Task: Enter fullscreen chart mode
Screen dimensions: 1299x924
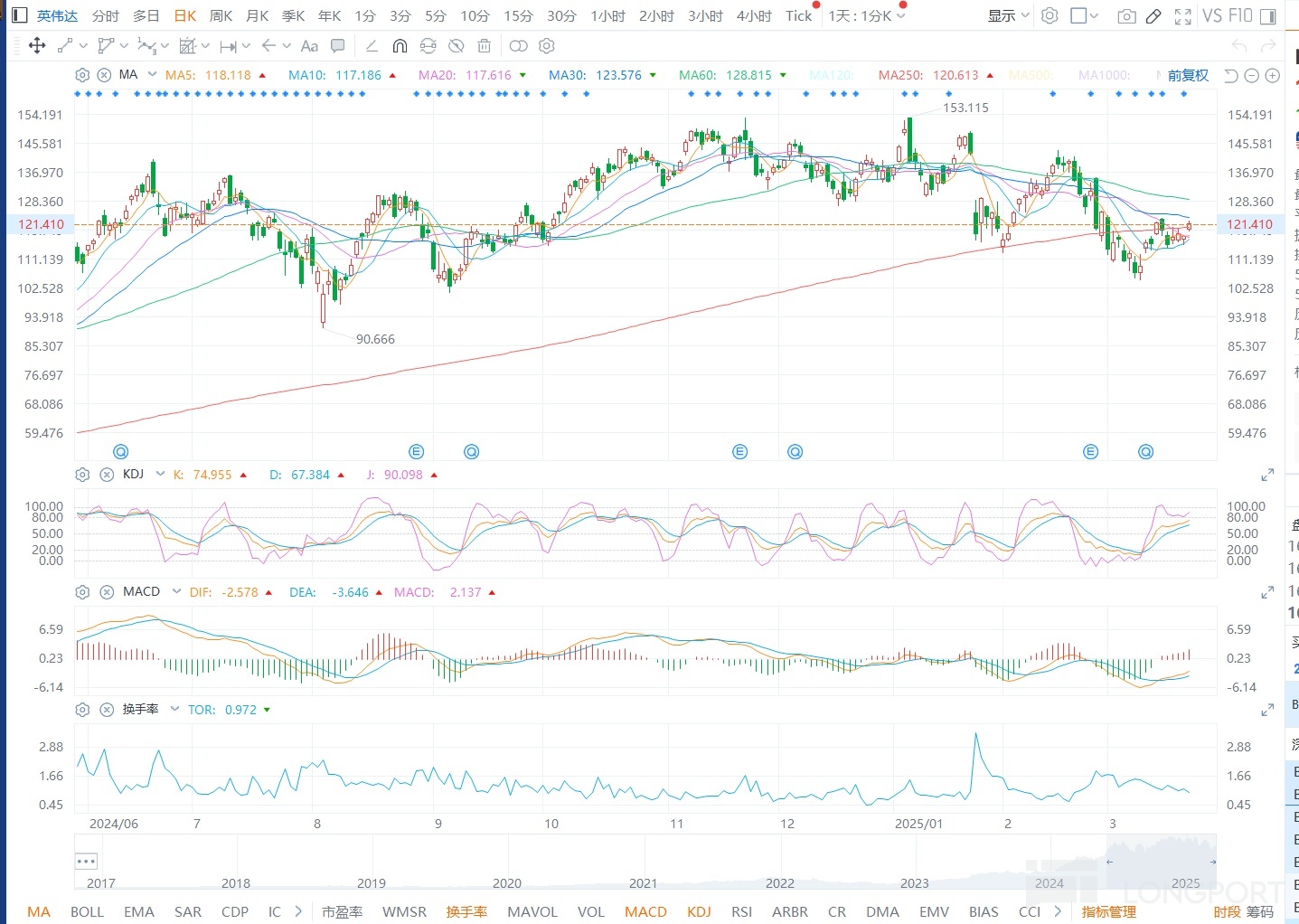Action: 1182,16
